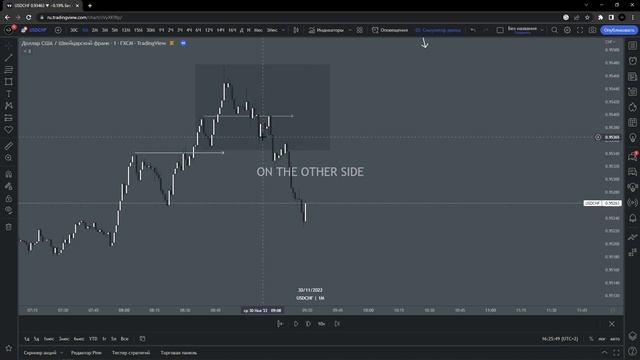This screenshot has height=360, width=640.
Task: Open the Скринер акций tab
Action: coord(40,353)
